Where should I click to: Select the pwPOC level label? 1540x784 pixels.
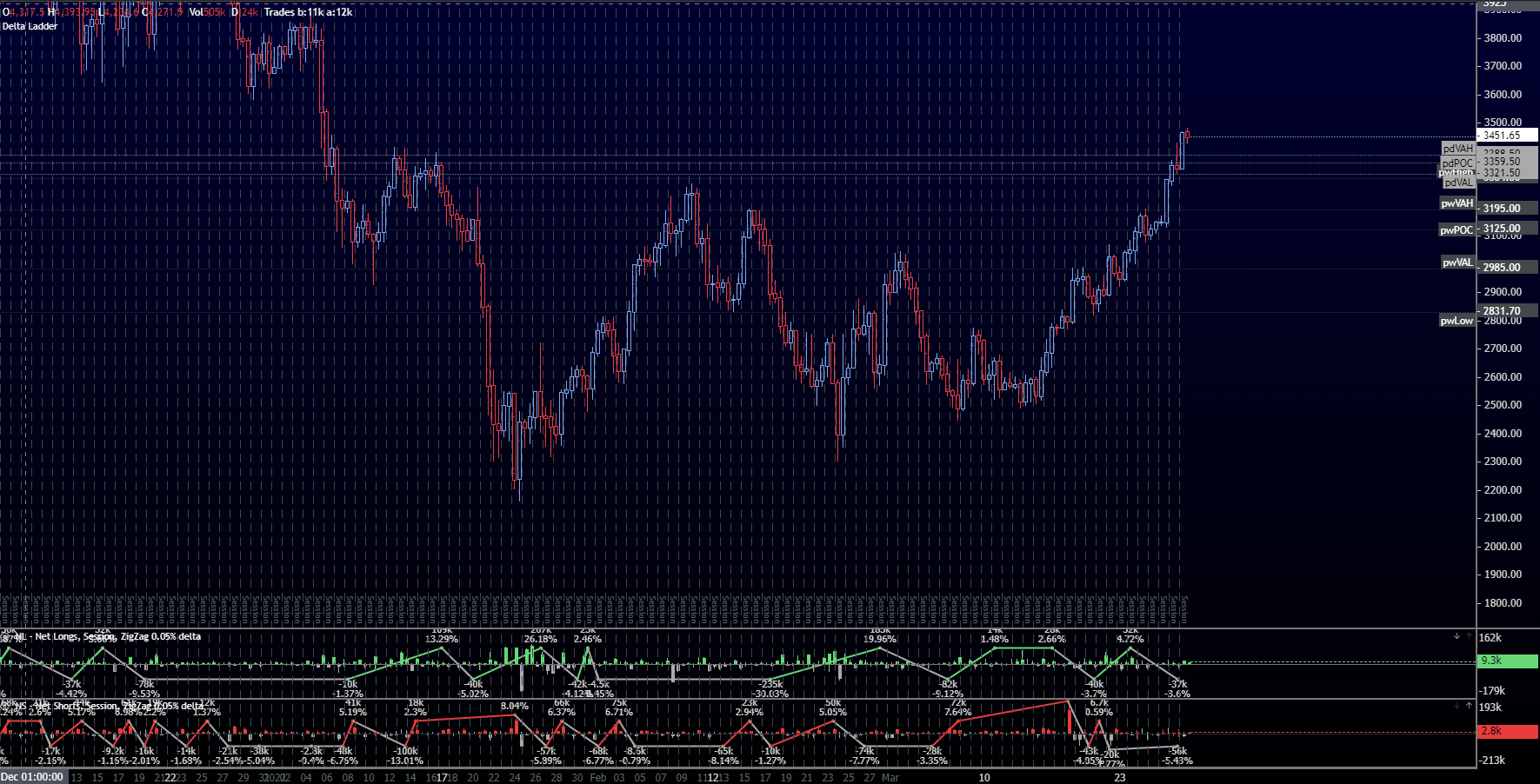click(x=1457, y=230)
